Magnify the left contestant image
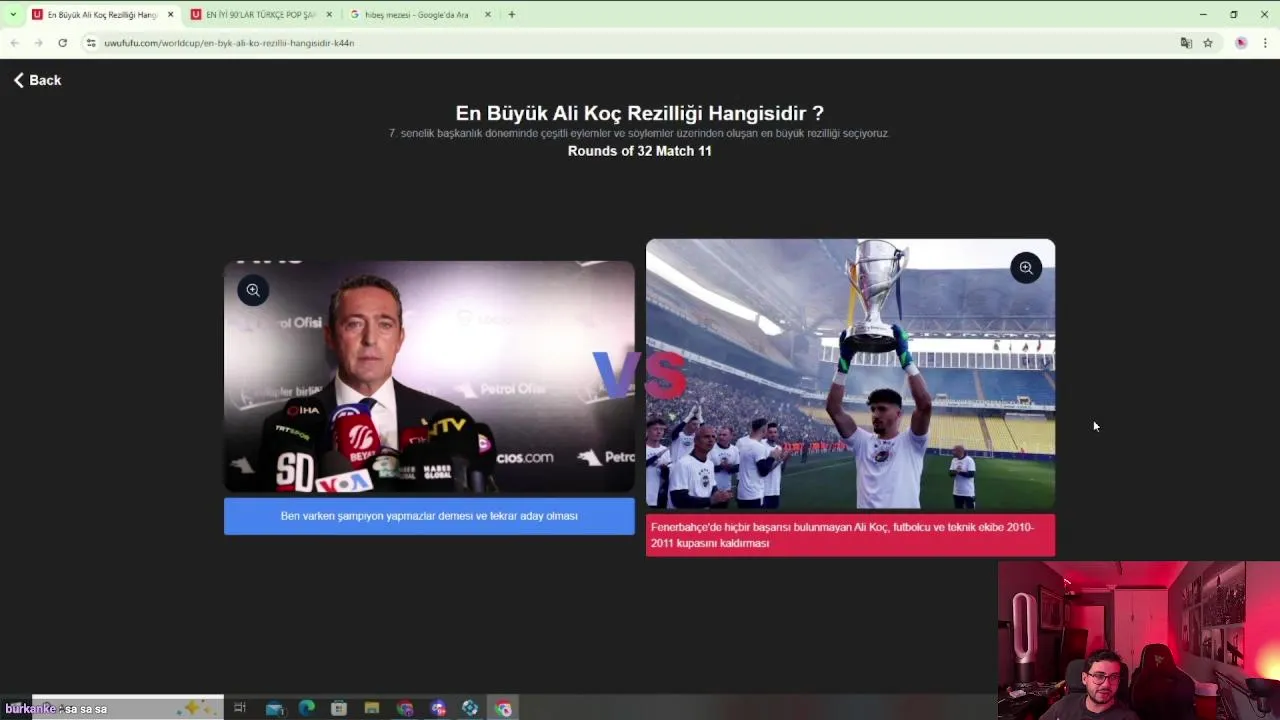This screenshot has height=720, width=1280. click(x=253, y=290)
